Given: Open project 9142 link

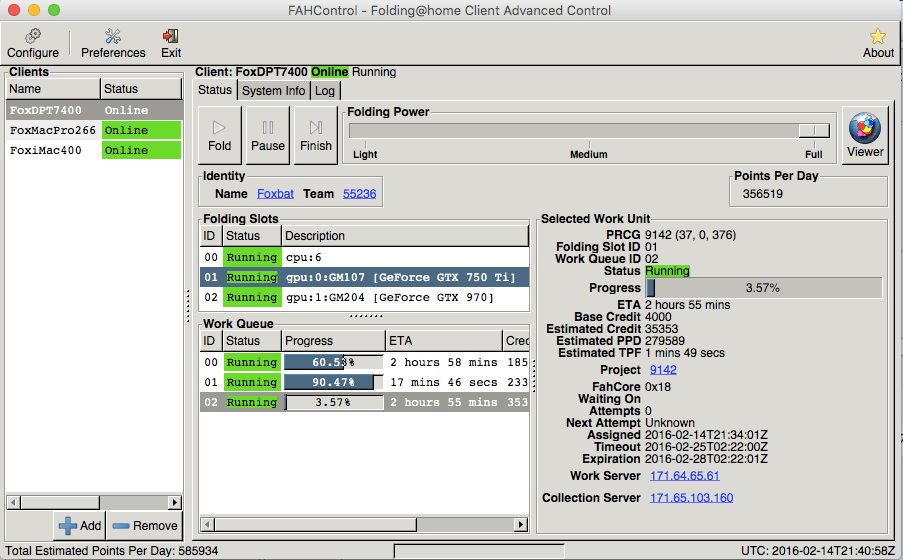Looking at the screenshot, I should [663, 370].
